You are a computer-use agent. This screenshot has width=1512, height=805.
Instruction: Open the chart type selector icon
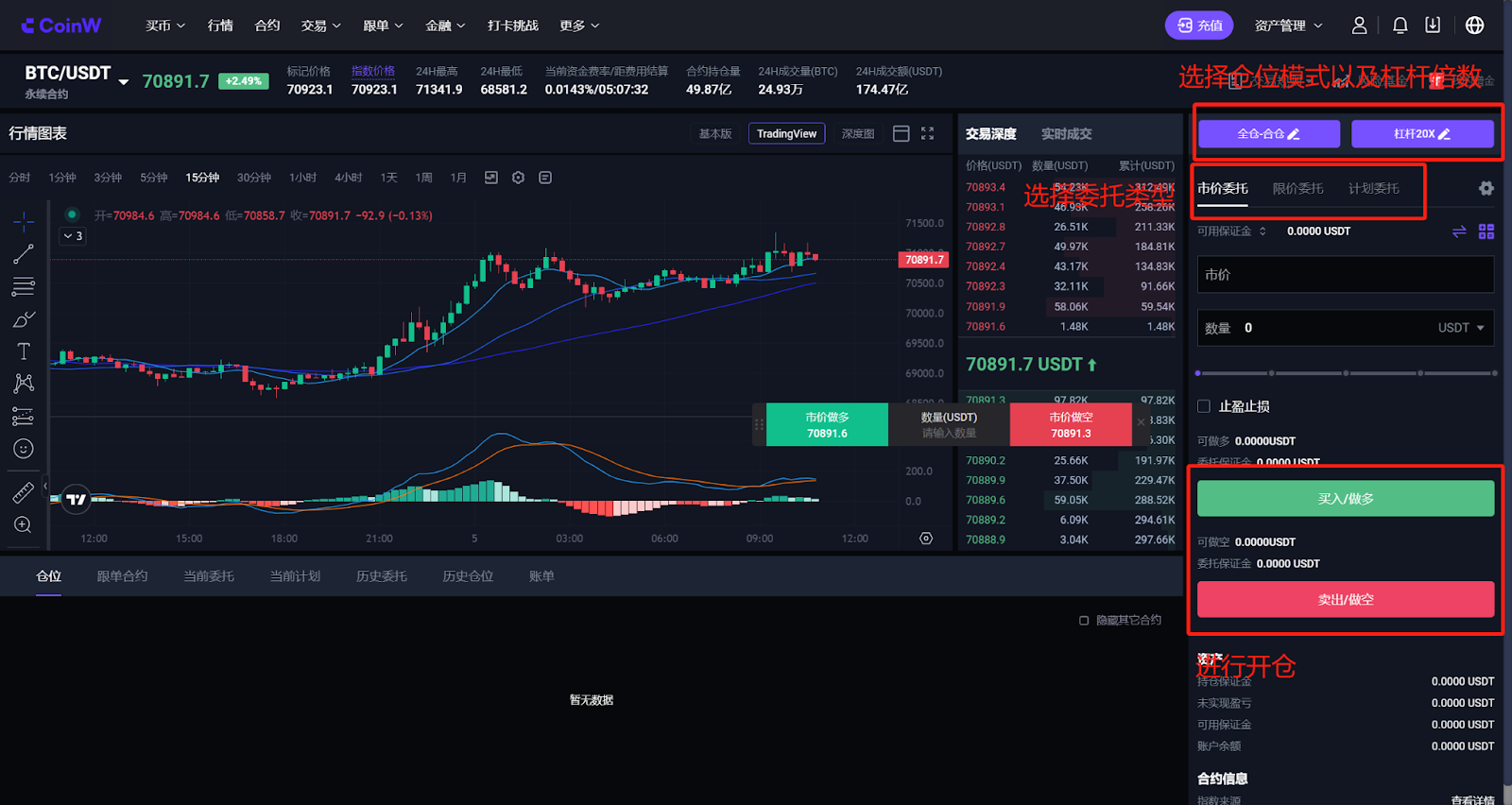point(491,178)
